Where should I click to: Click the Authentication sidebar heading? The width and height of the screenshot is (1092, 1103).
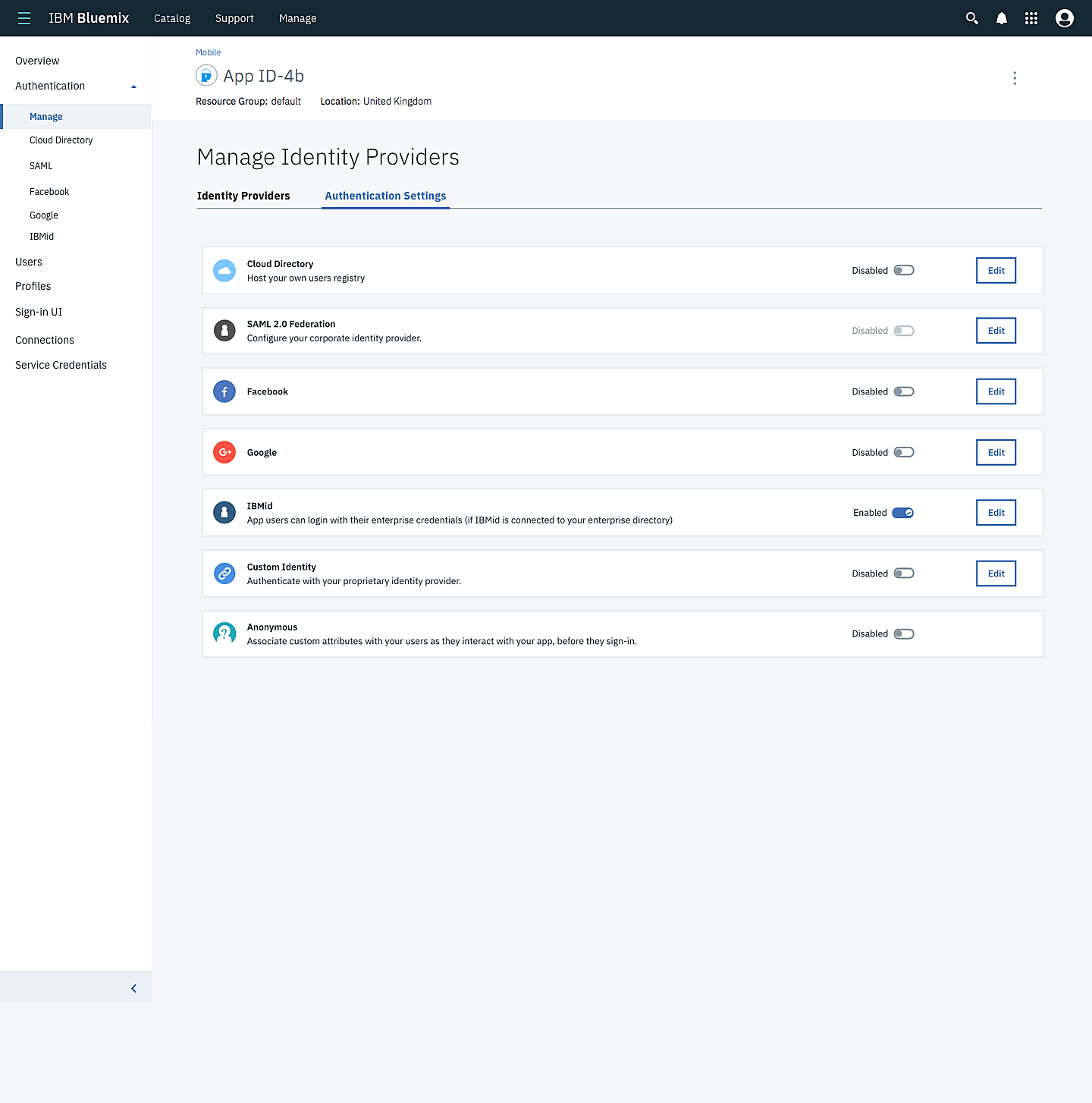50,86
